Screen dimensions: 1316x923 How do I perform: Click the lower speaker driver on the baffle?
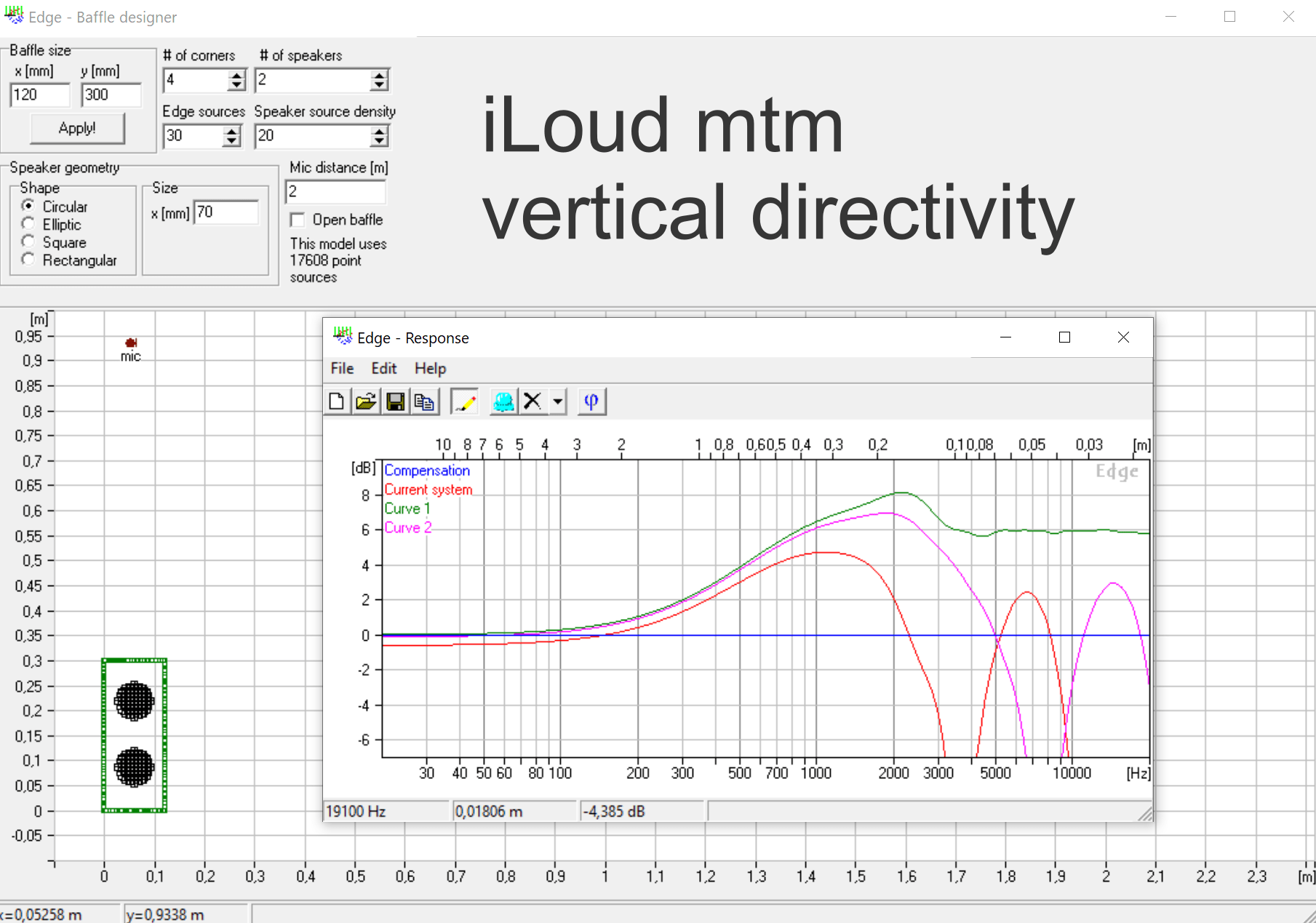pos(134,767)
